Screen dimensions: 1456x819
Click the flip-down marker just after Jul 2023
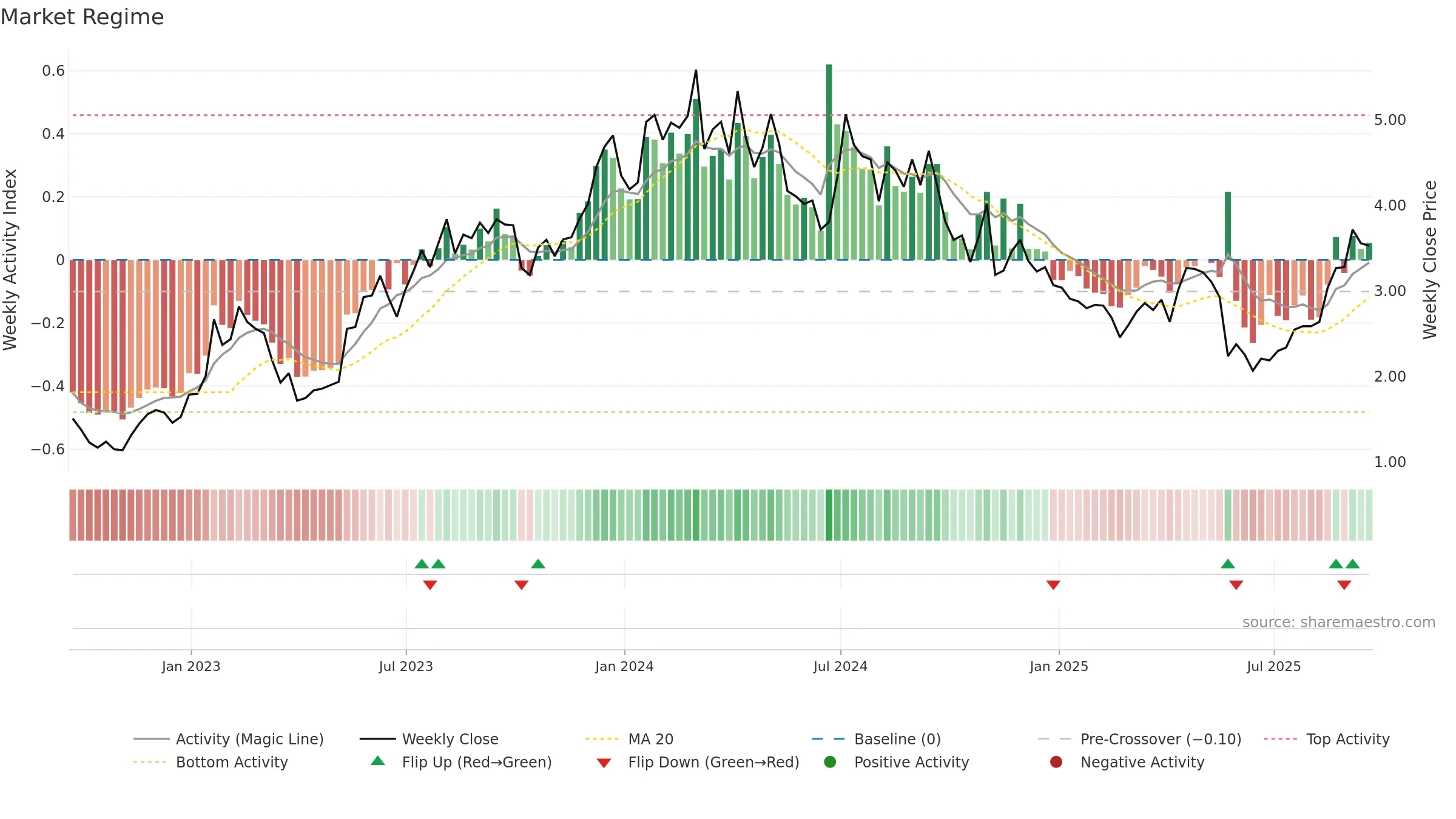coord(430,585)
